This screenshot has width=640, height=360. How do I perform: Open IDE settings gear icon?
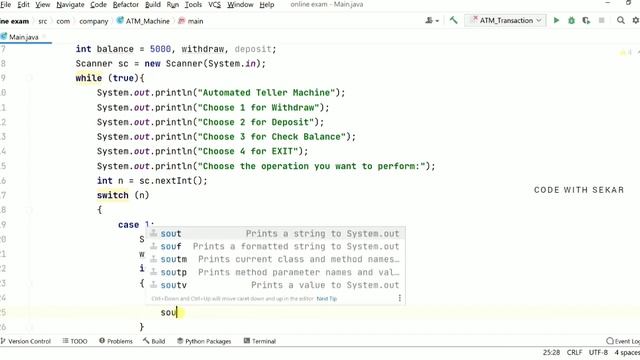[636, 20]
